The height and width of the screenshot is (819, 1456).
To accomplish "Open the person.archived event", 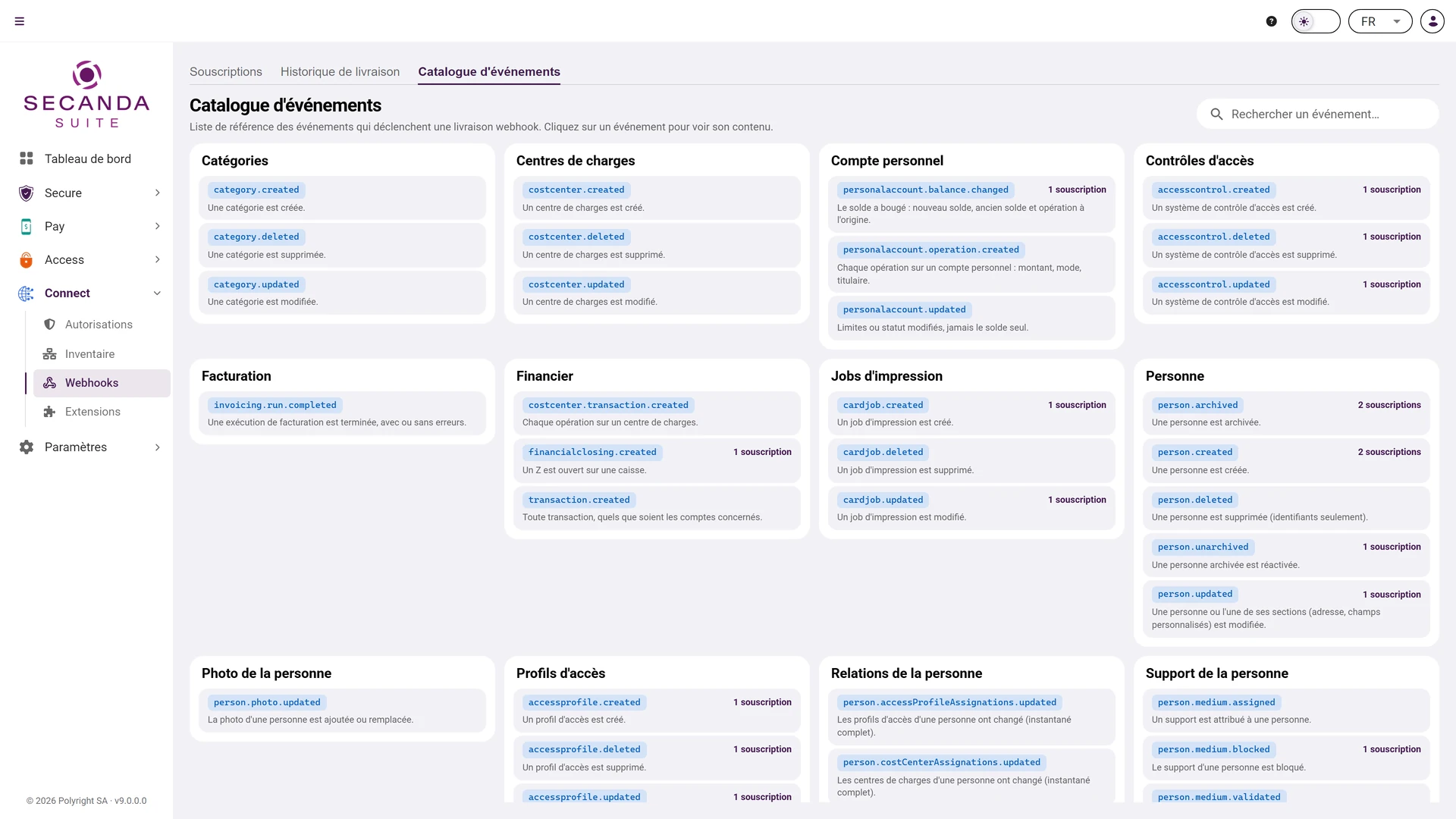I will [1286, 413].
